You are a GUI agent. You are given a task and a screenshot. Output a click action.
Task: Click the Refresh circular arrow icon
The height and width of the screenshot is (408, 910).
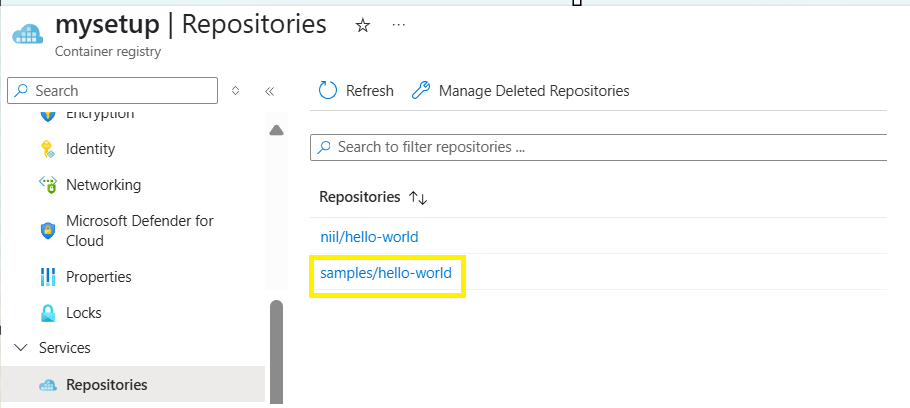(x=328, y=91)
